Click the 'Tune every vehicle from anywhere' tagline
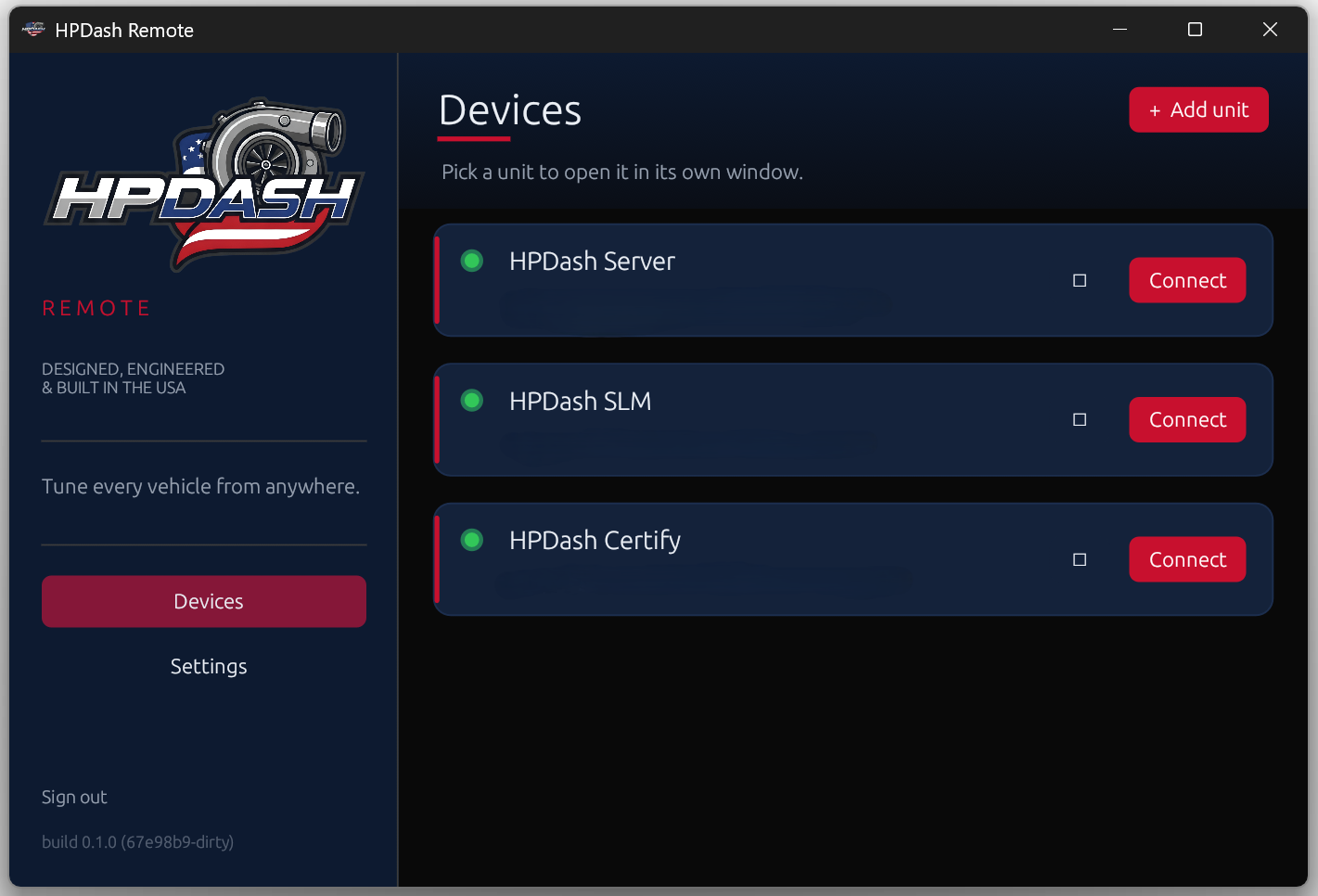This screenshot has height=896, width=1318. 200,486
